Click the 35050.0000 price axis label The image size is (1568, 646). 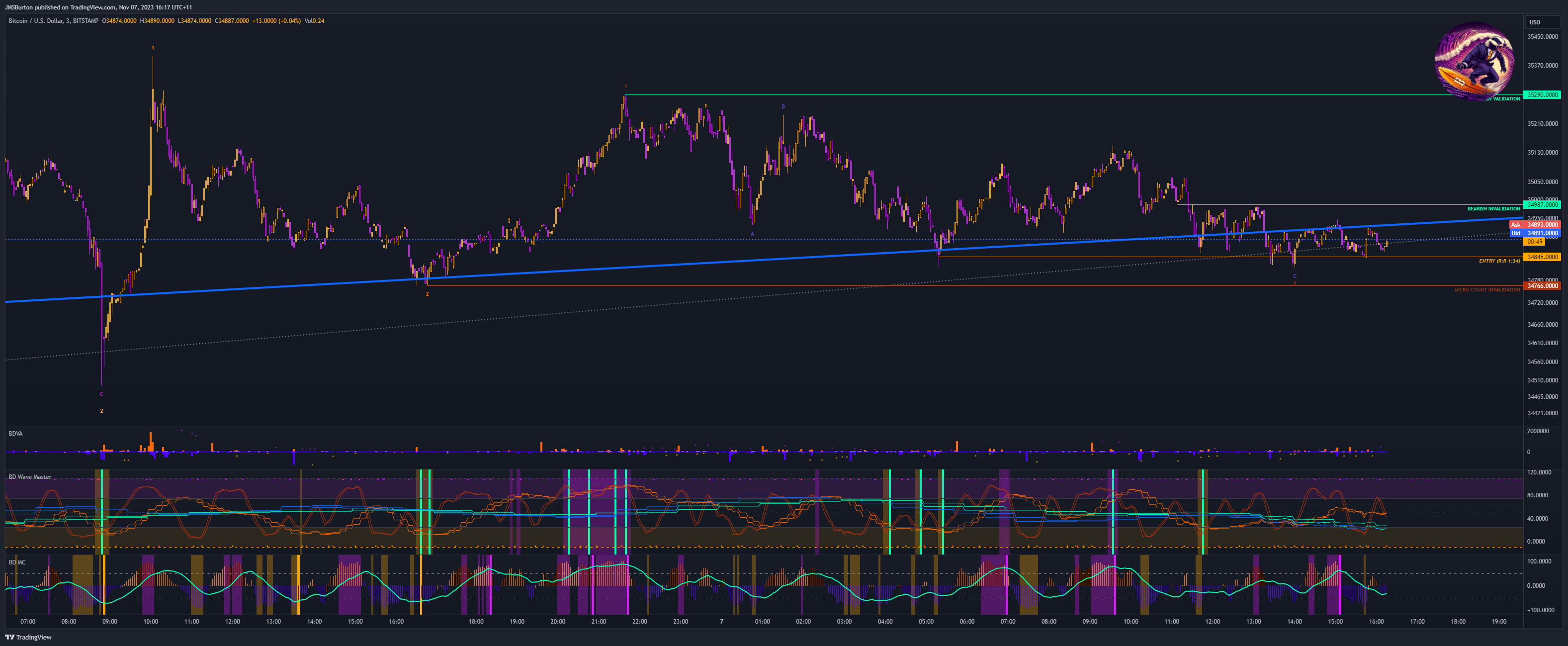1543,182
